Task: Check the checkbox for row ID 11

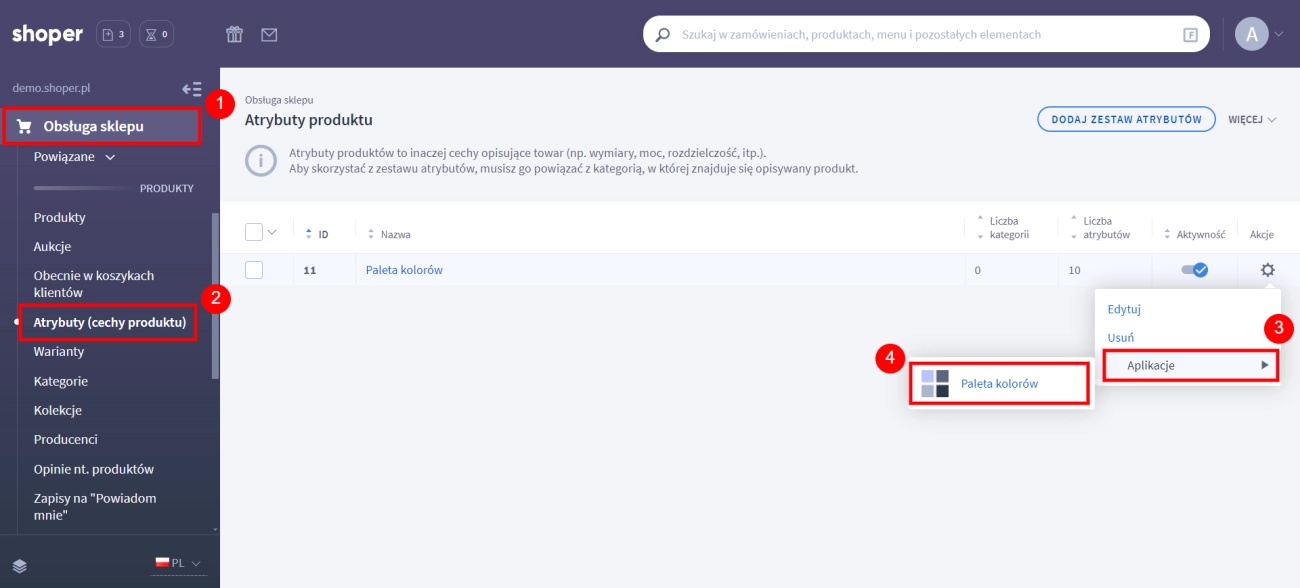Action: 254,270
